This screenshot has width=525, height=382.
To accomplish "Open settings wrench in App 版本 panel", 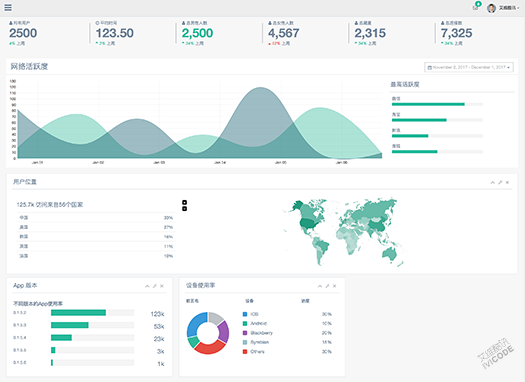I will click(154, 286).
